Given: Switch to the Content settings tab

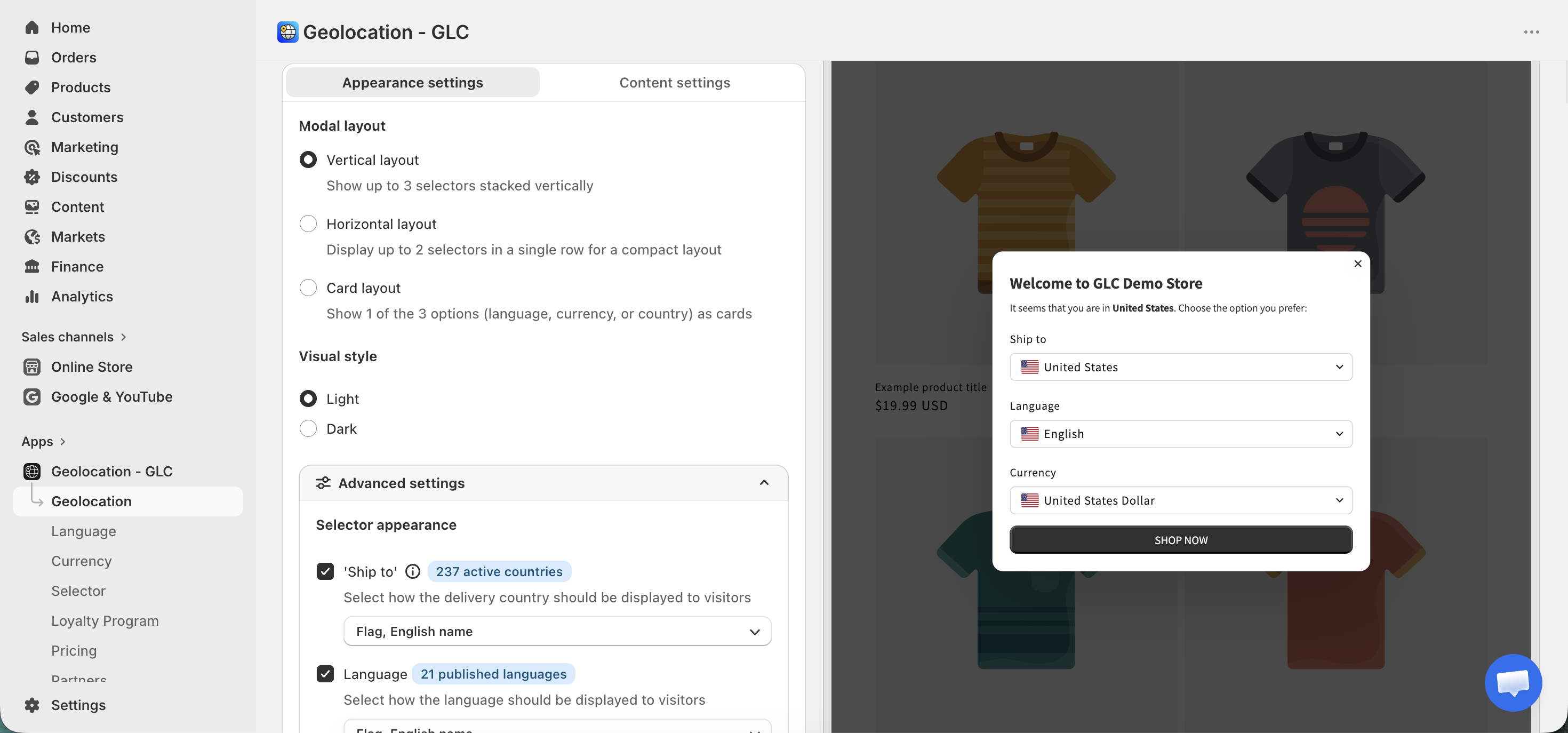Looking at the screenshot, I should coord(675,82).
